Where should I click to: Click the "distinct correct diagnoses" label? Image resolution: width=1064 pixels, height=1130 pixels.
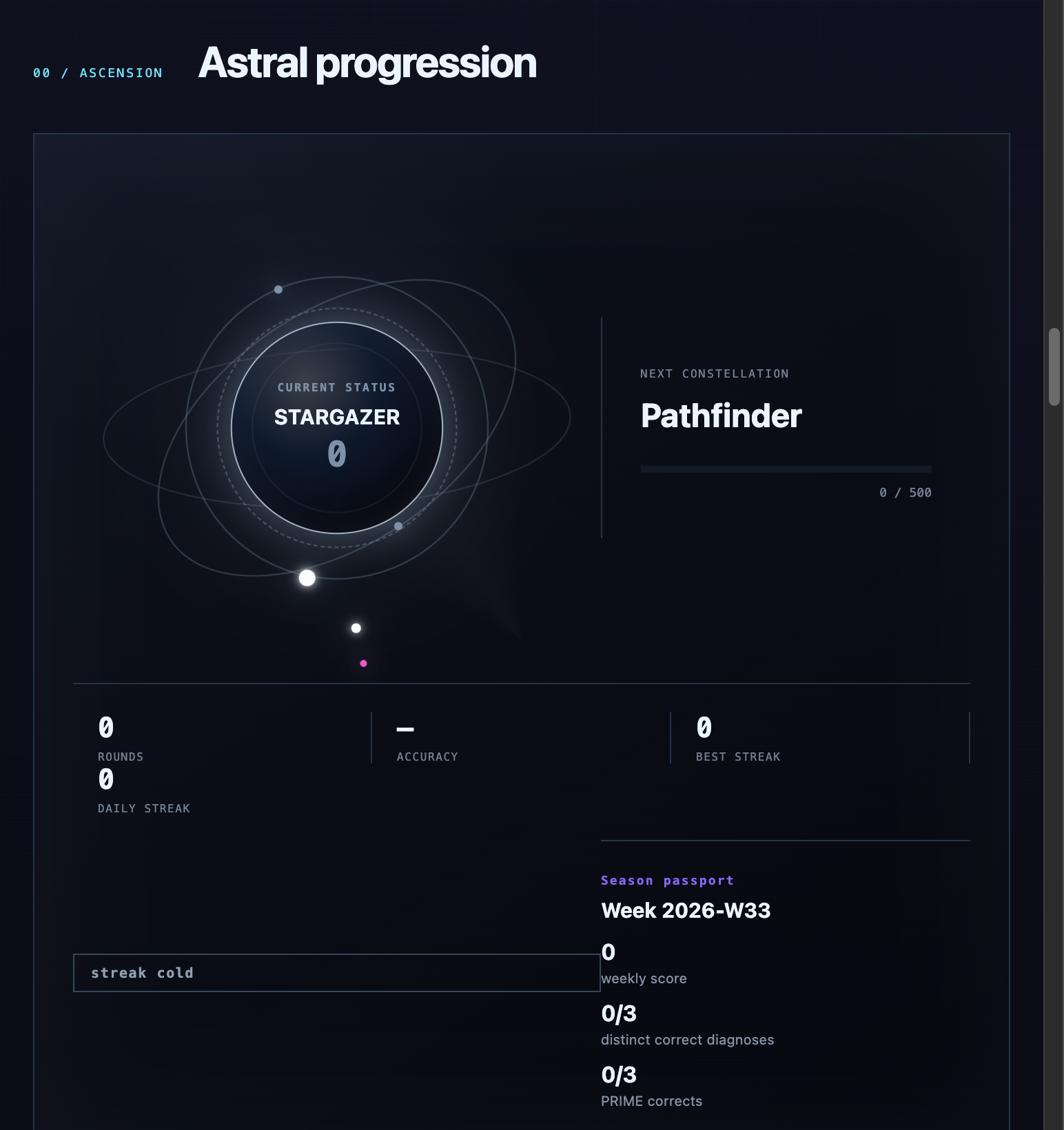(x=687, y=1040)
